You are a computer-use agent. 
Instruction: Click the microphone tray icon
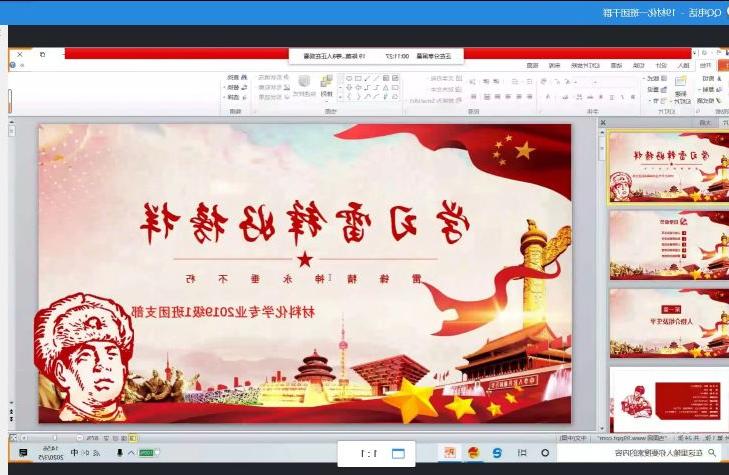coord(120,452)
